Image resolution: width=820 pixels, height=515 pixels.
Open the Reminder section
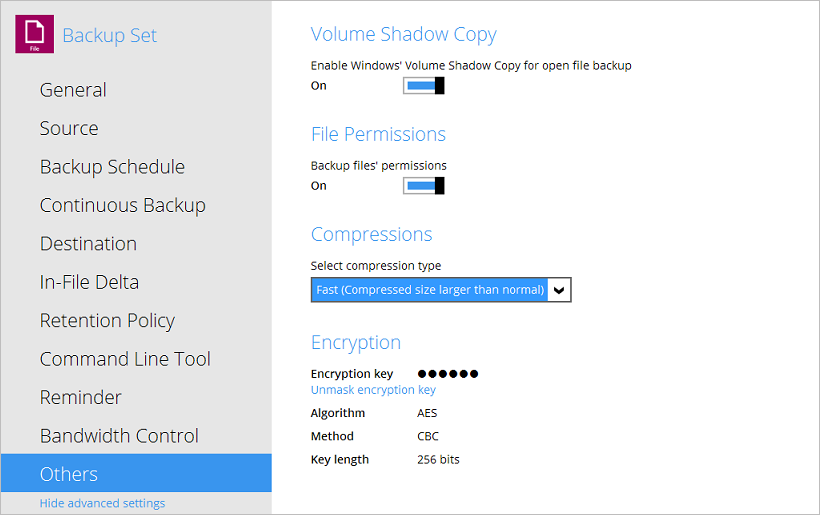click(x=80, y=397)
